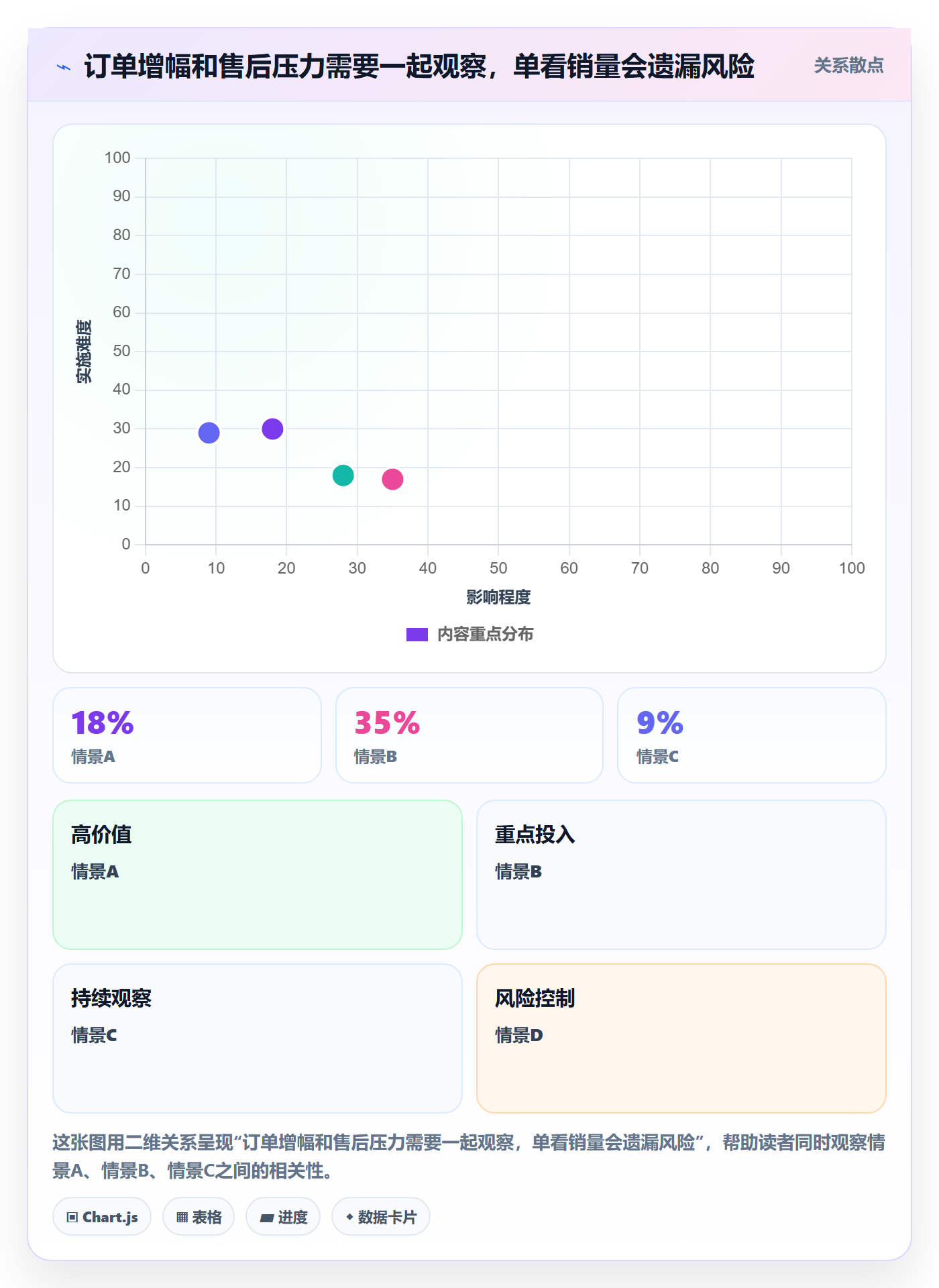The height and width of the screenshot is (1288, 939).
Task: Click the y-axis tick label 30
Action: tap(121, 428)
